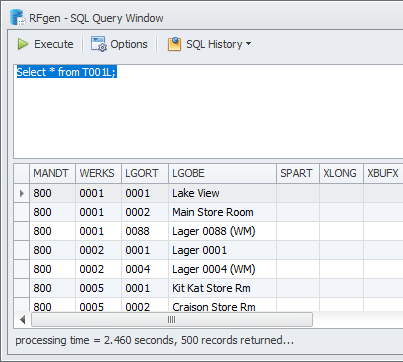Open the SQL History dropdown arrow
This screenshot has width=403, height=362.
click(248, 44)
